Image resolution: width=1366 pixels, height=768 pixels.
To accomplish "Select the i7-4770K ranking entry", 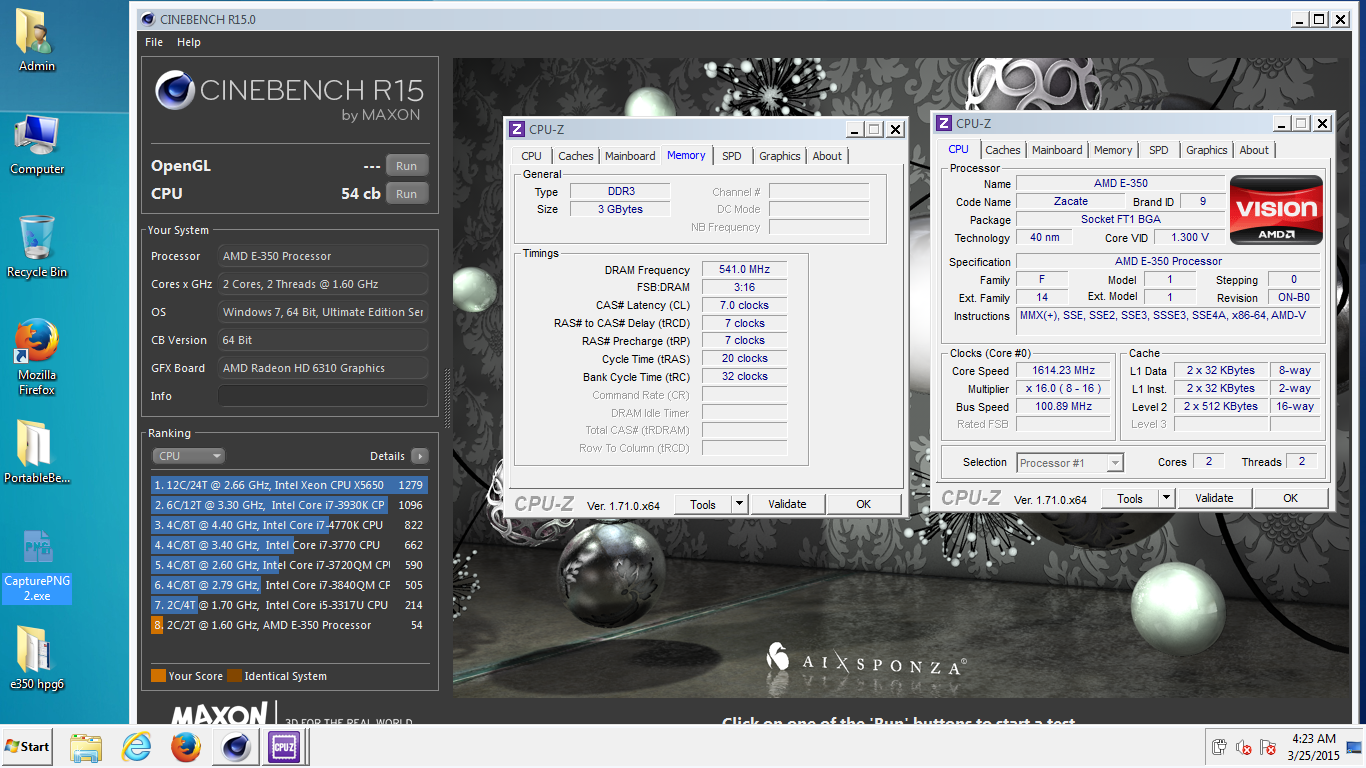I will pyautogui.click(x=290, y=525).
